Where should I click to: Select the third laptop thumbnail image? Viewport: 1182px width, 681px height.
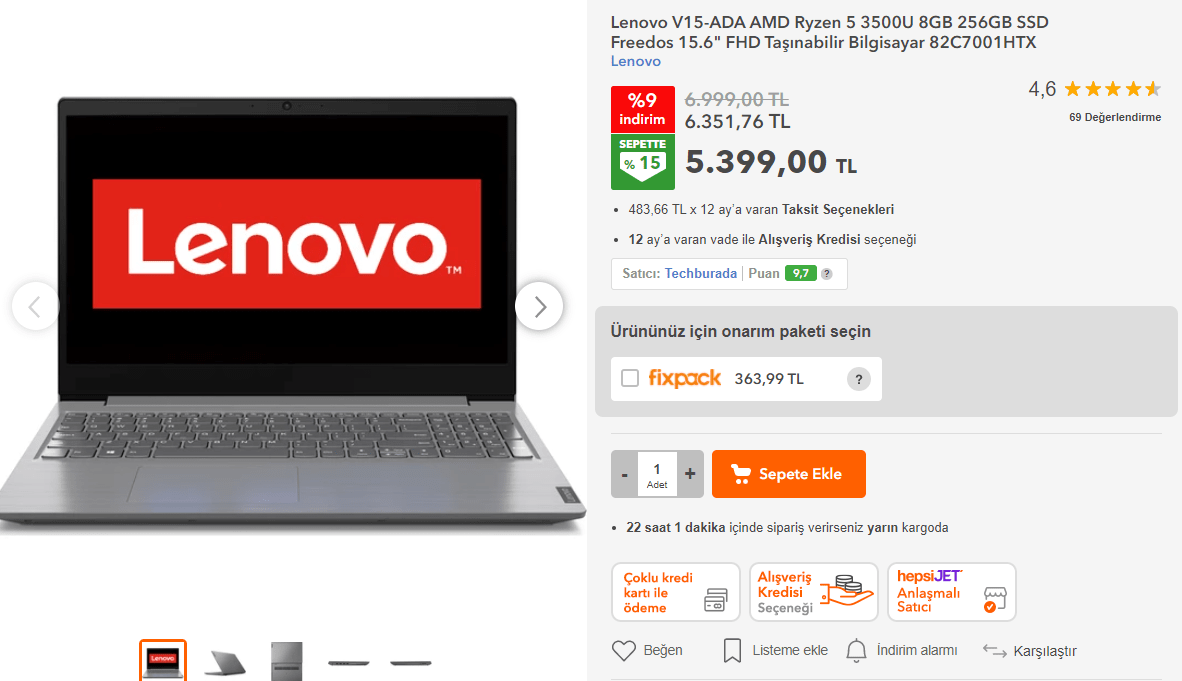tap(286, 661)
